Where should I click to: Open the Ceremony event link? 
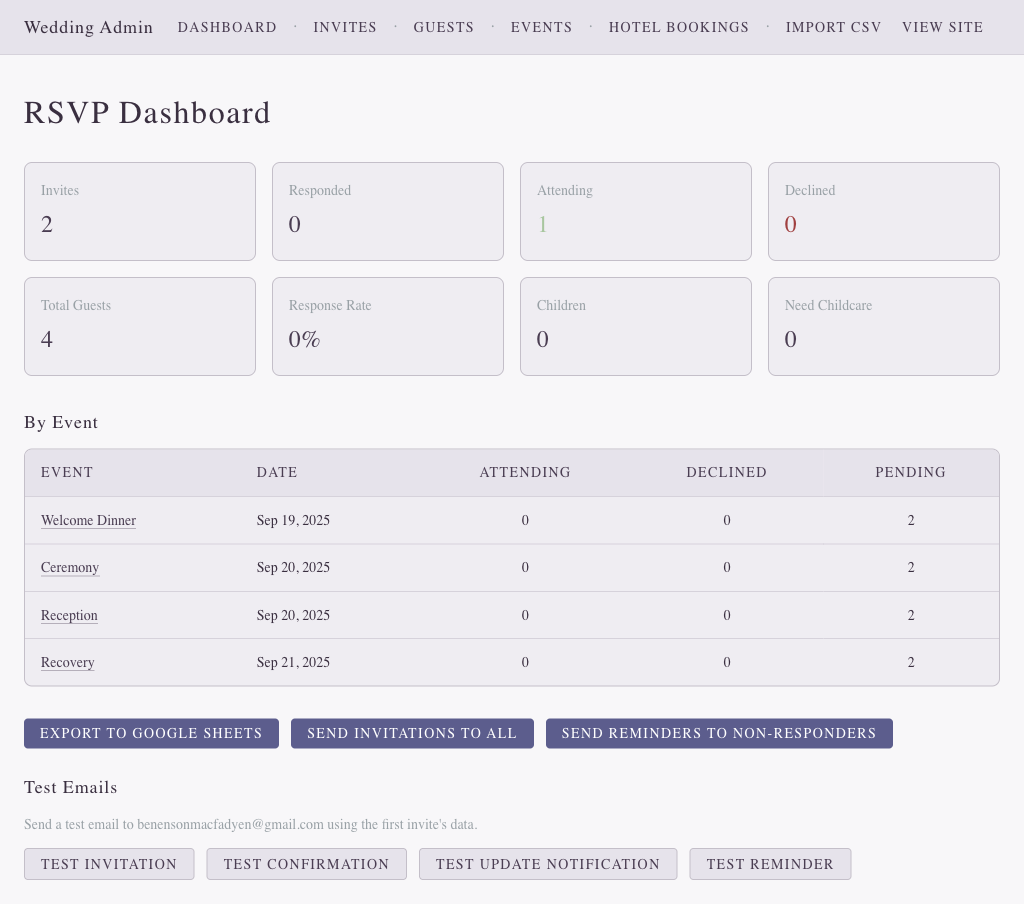[70, 567]
